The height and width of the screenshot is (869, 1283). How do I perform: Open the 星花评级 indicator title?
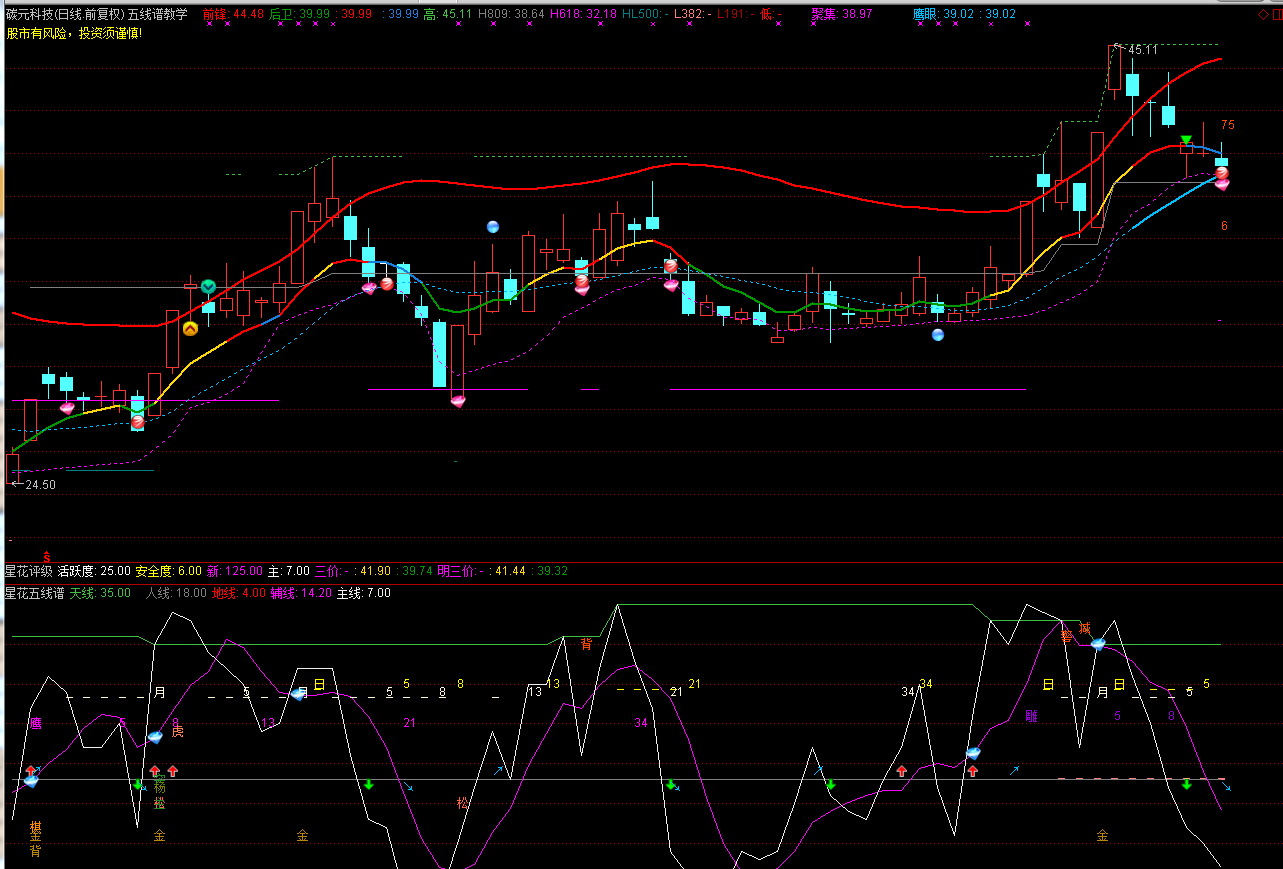[28, 571]
